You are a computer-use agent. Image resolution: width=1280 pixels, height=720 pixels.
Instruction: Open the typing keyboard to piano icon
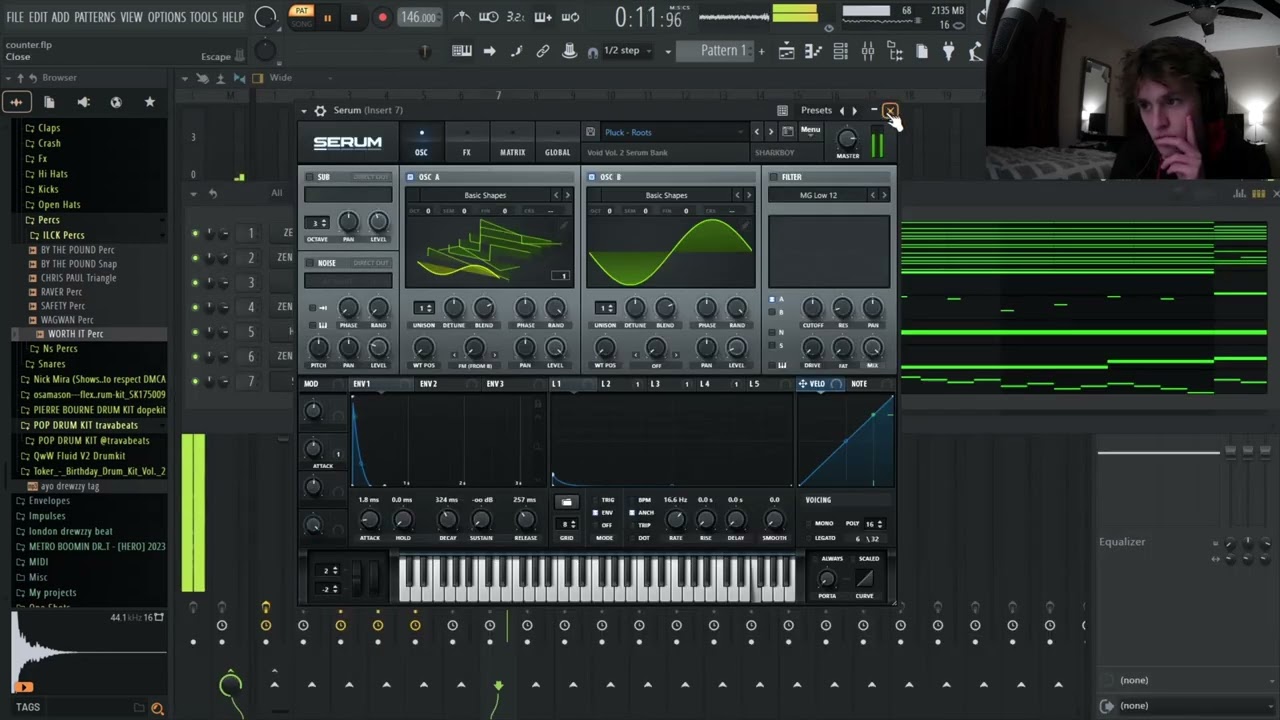click(462, 51)
